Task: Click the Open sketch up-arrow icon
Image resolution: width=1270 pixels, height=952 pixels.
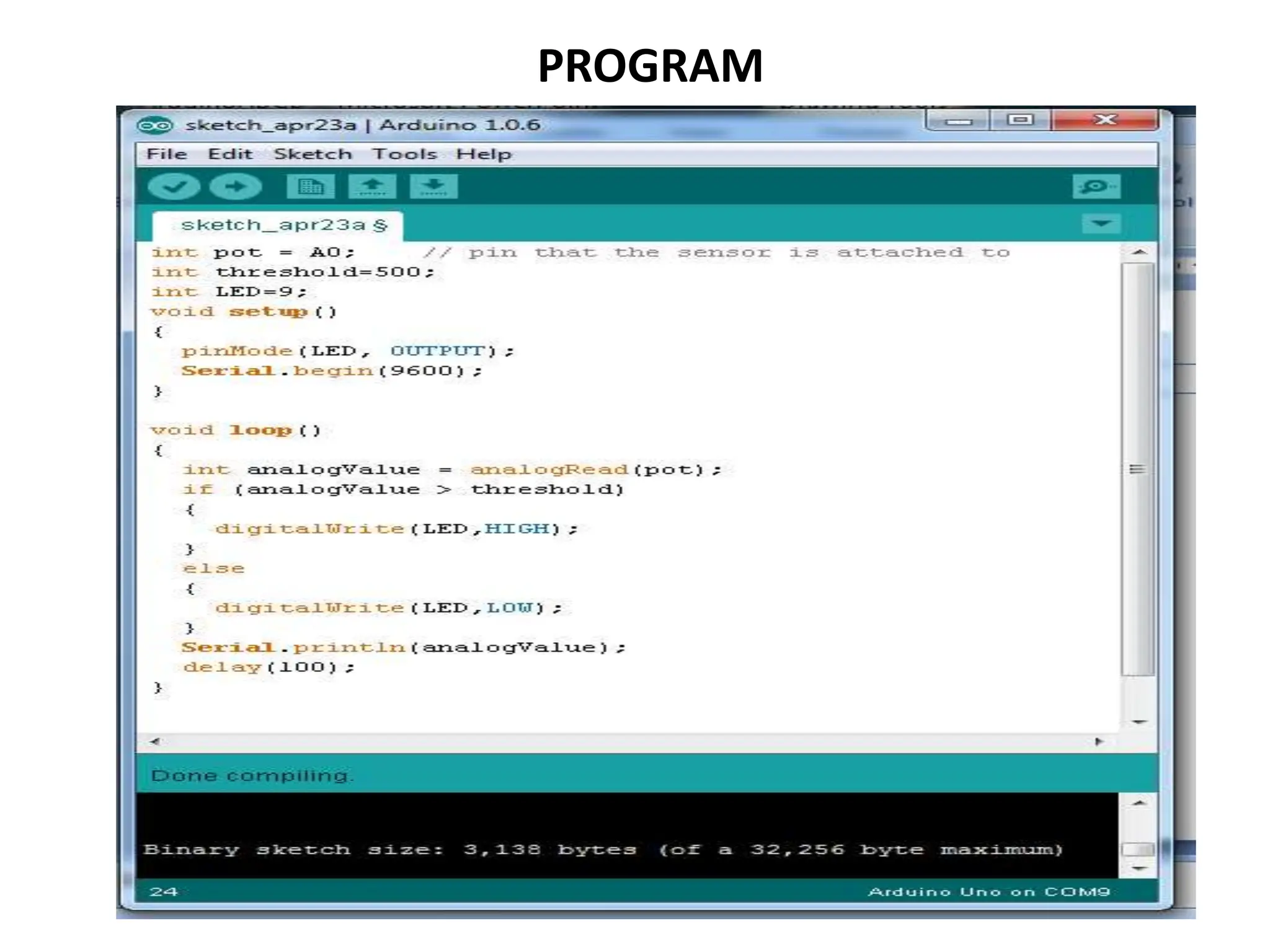Action: (372, 187)
